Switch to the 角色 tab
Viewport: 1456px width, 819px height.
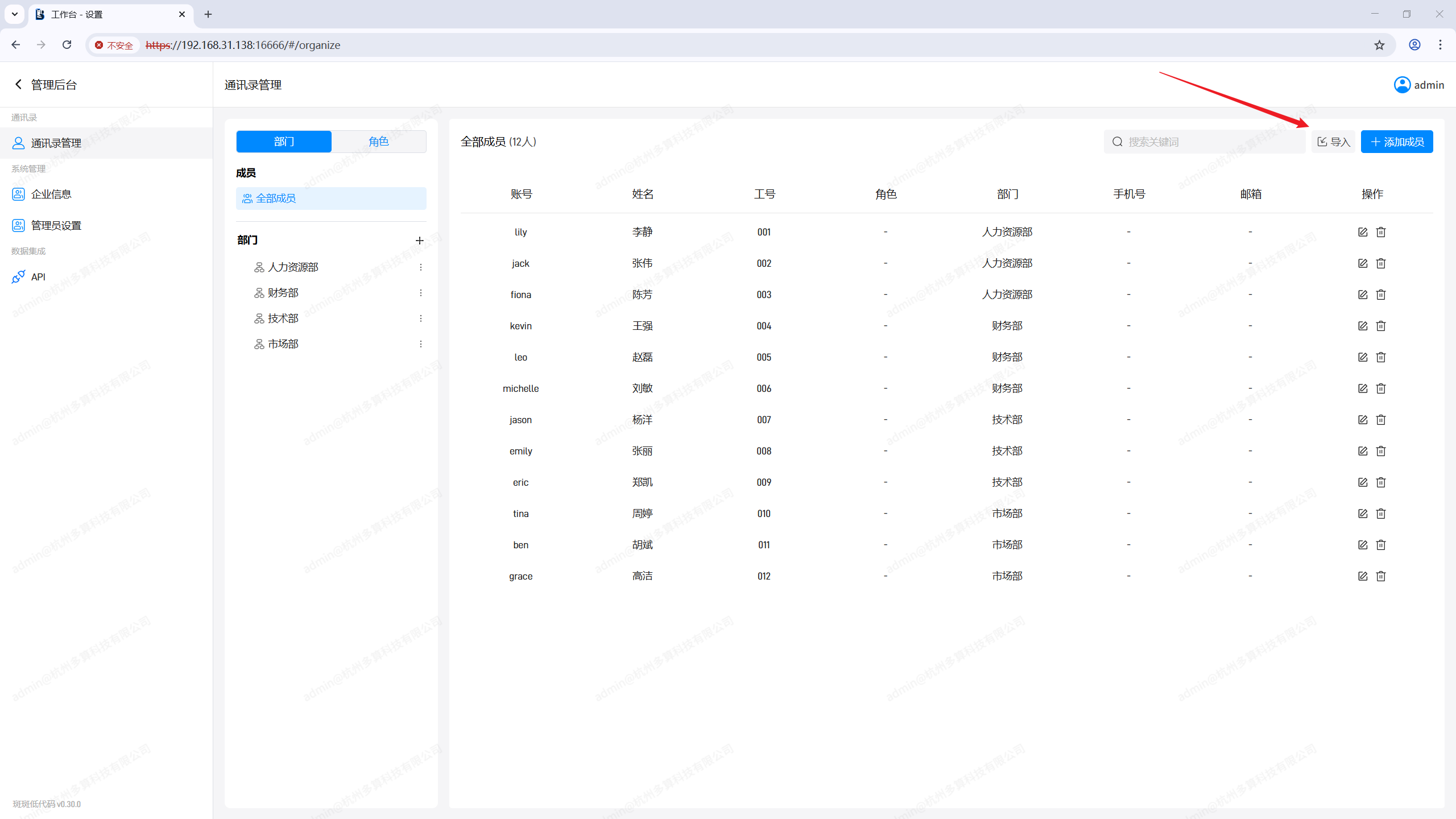tap(379, 142)
